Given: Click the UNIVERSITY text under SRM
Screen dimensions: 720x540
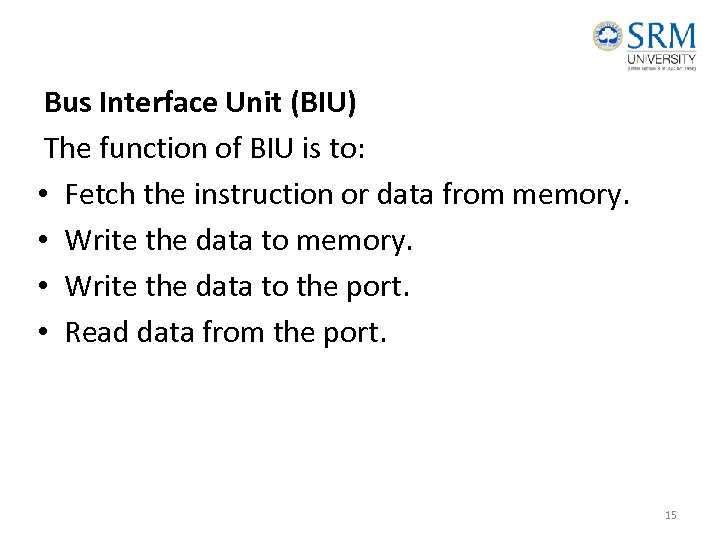Looking at the screenshot, I should coord(661,59).
